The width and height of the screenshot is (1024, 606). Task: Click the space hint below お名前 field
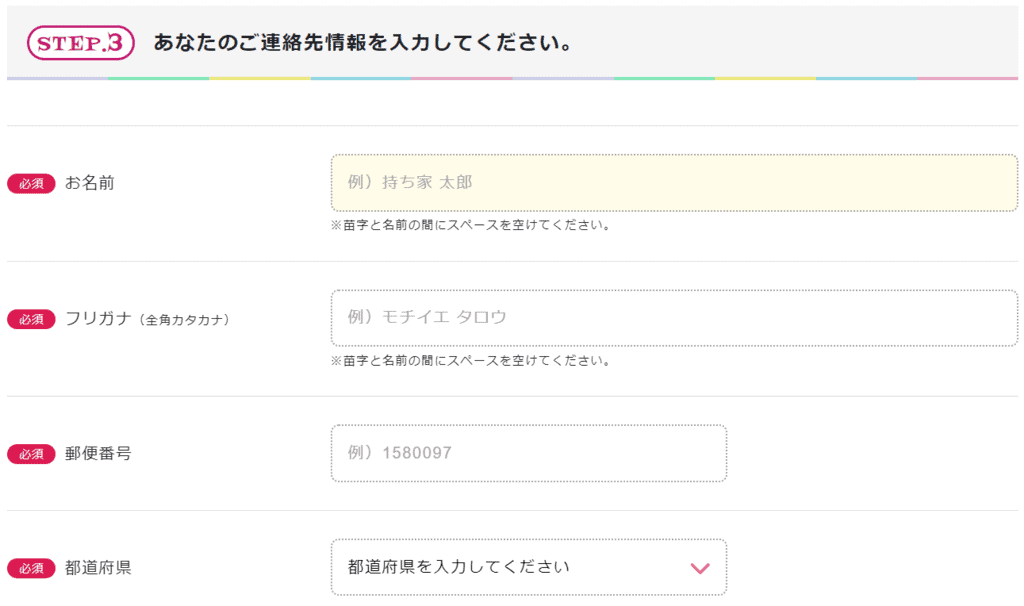point(470,225)
